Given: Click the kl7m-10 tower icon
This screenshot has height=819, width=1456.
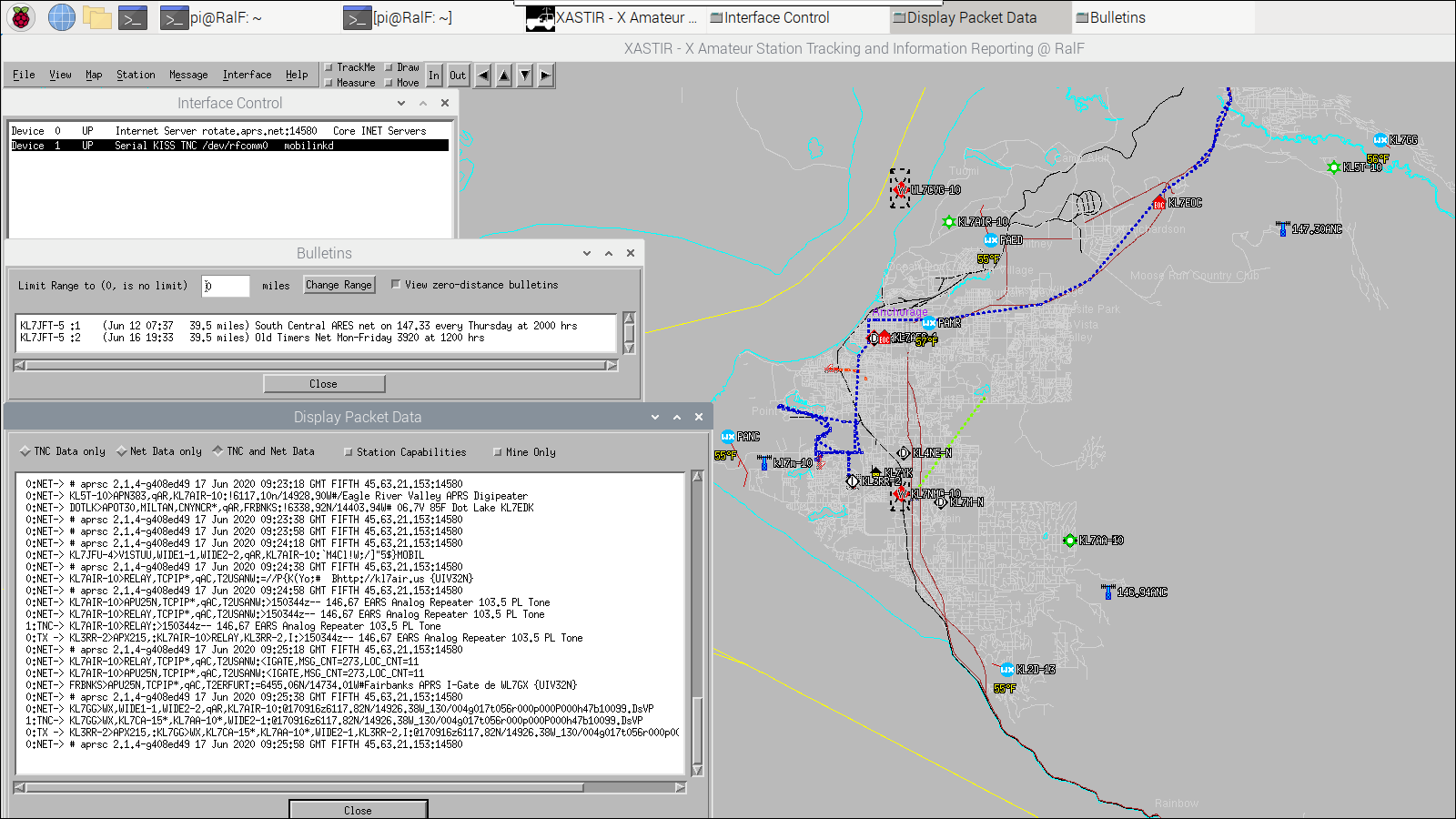Looking at the screenshot, I should pos(764,463).
